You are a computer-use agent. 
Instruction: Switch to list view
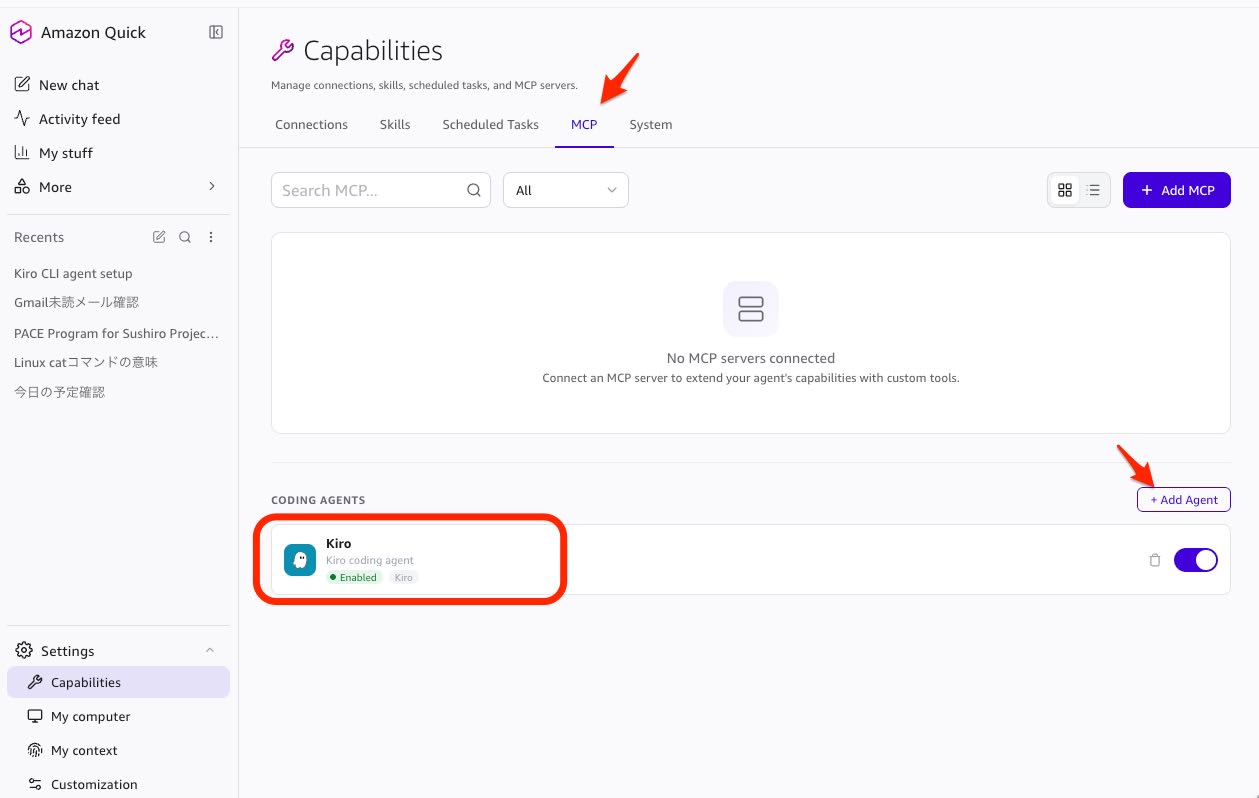(1094, 190)
